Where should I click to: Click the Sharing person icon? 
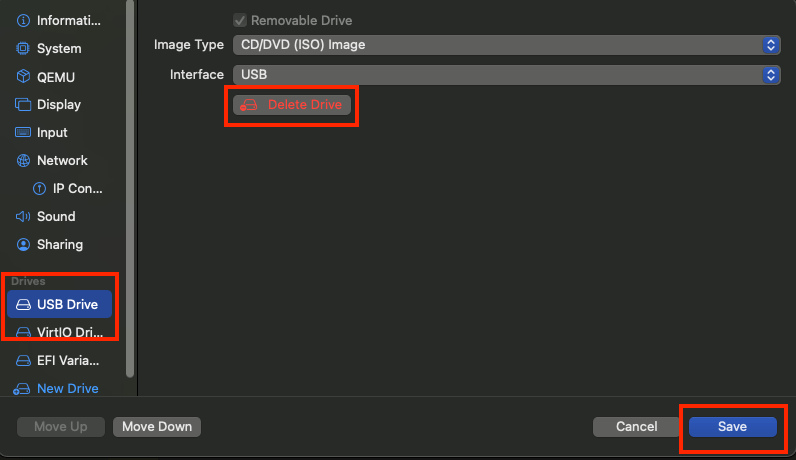pyautogui.click(x=23, y=244)
